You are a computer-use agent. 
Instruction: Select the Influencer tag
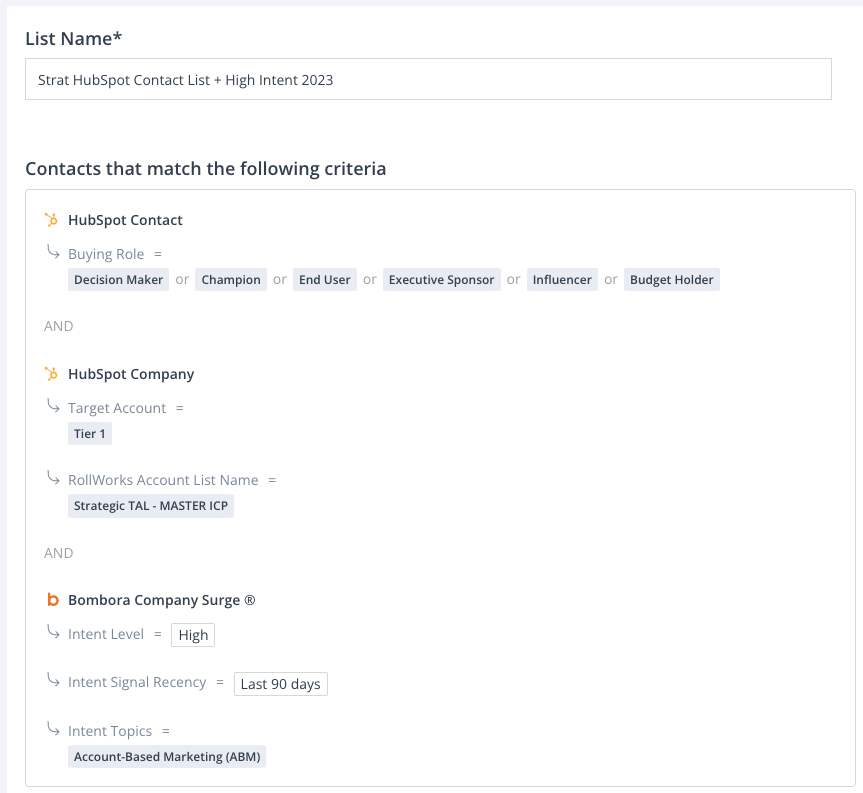(562, 280)
